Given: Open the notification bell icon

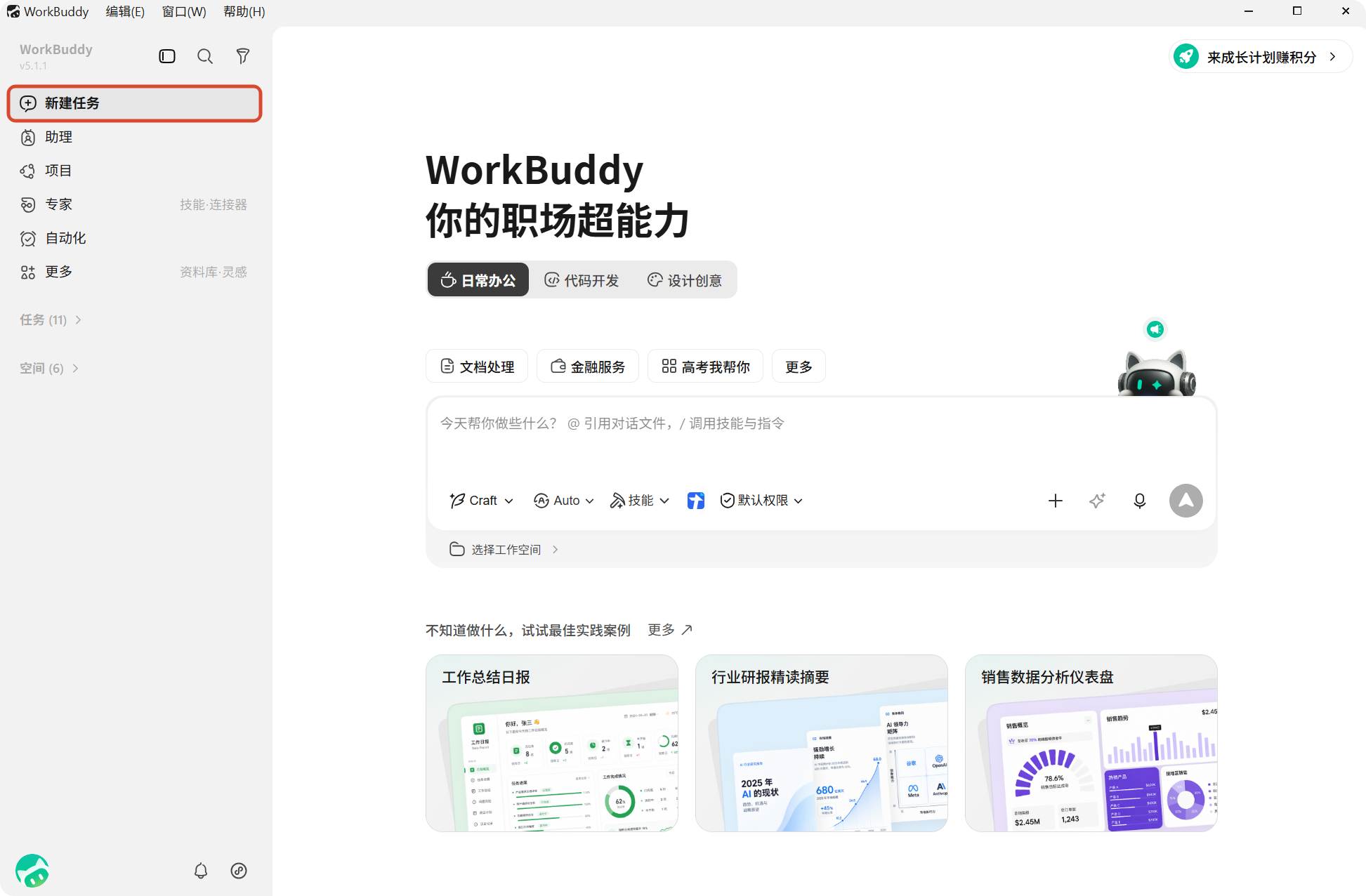Looking at the screenshot, I should coord(201,871).
